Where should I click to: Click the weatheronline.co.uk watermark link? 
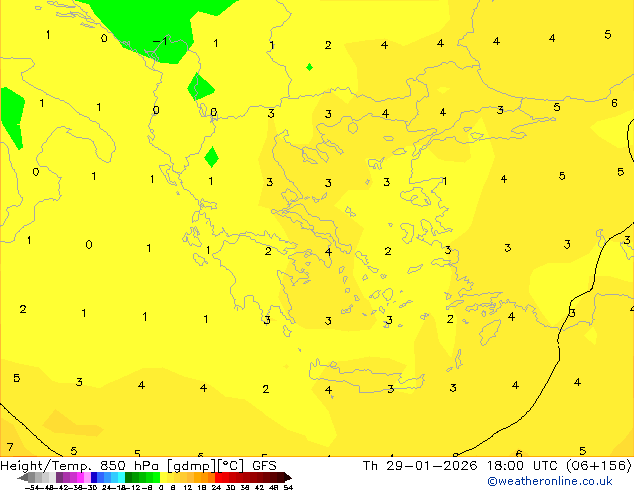549,481
